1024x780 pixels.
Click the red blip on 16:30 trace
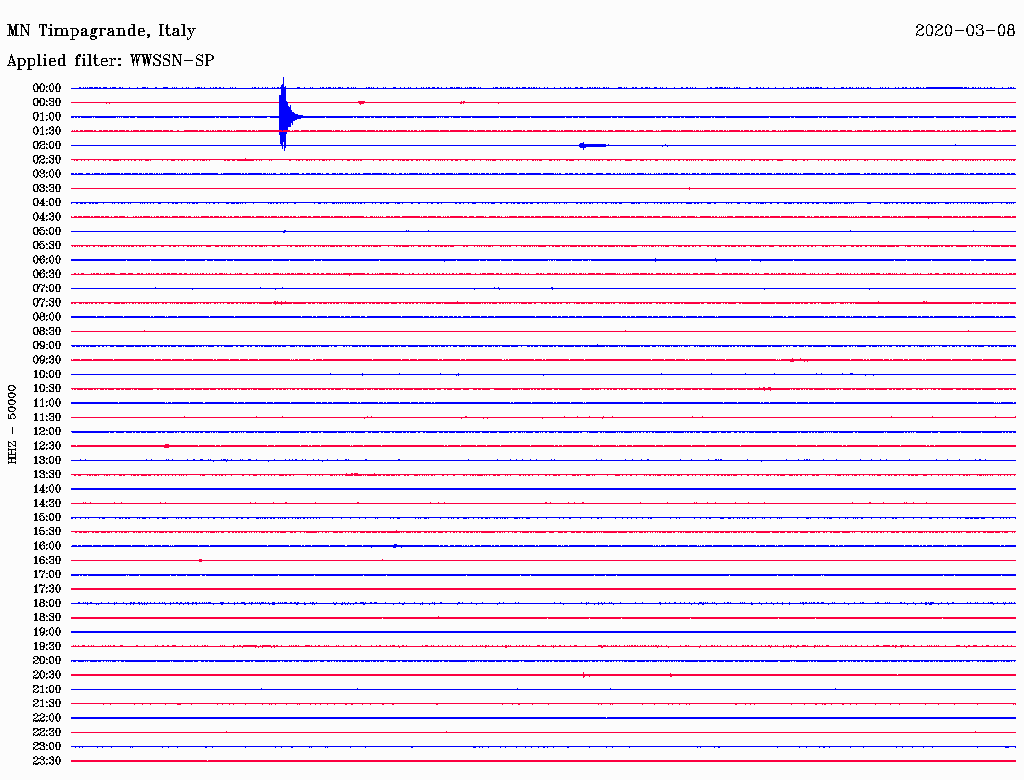pyautogui.click(x=200, y=561)
